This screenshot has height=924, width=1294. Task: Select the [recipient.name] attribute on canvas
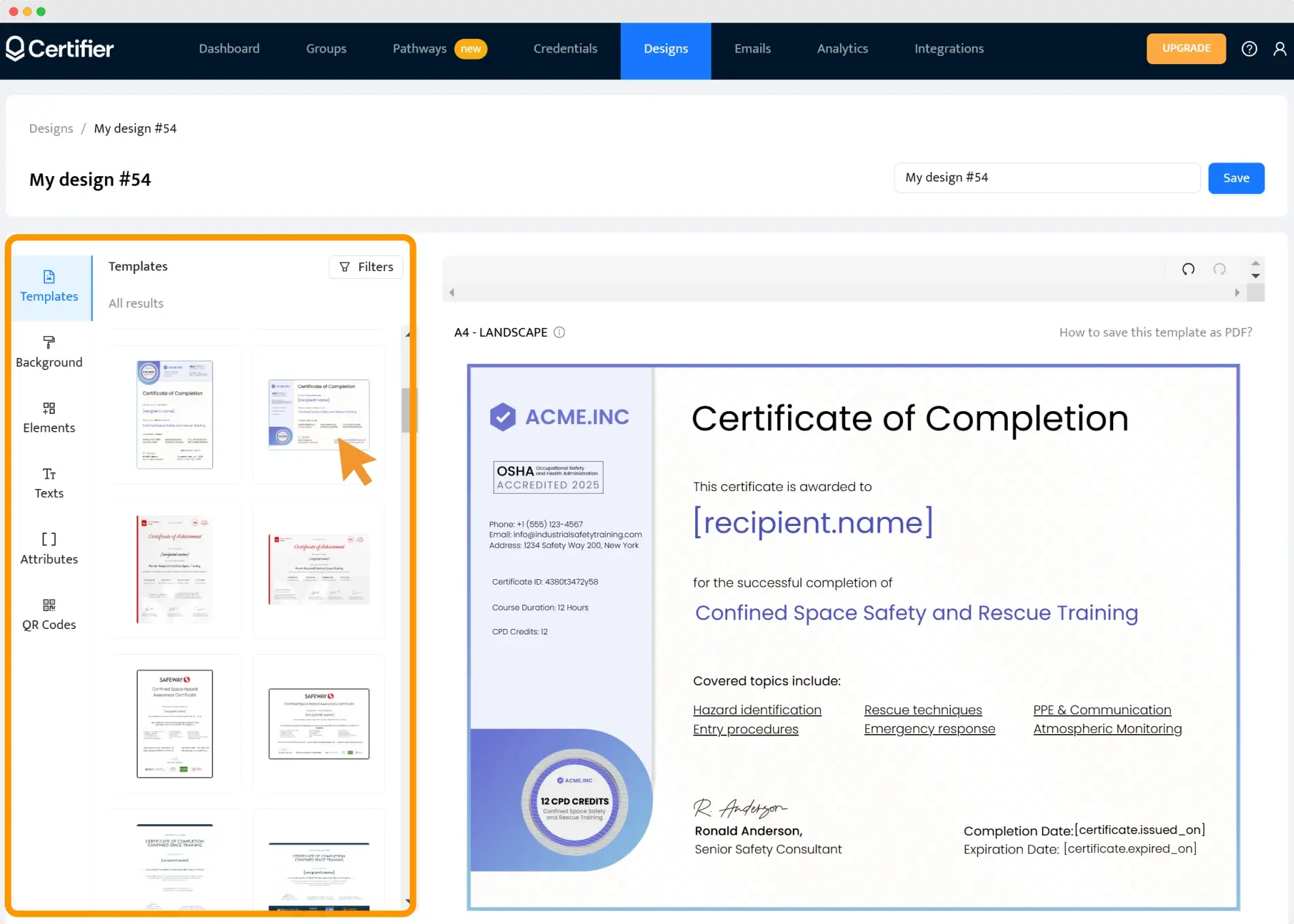point(813,522)
